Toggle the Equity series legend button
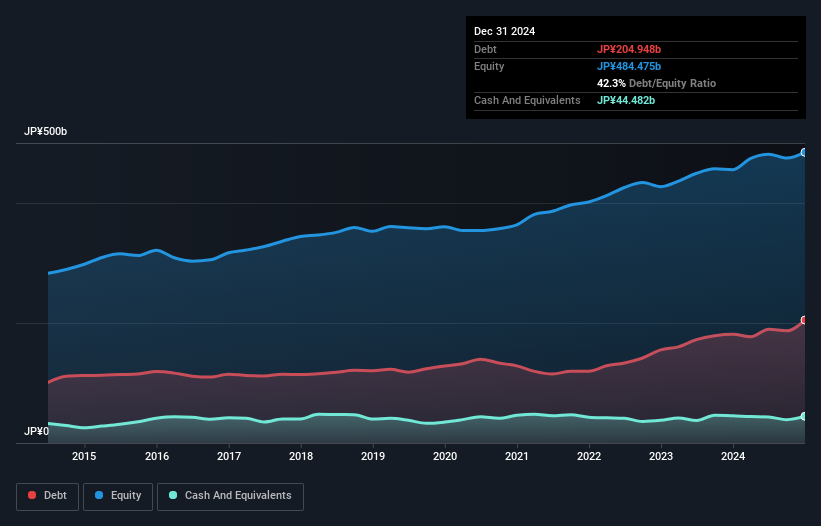This screenshot has width=821, height=526. 118,496
